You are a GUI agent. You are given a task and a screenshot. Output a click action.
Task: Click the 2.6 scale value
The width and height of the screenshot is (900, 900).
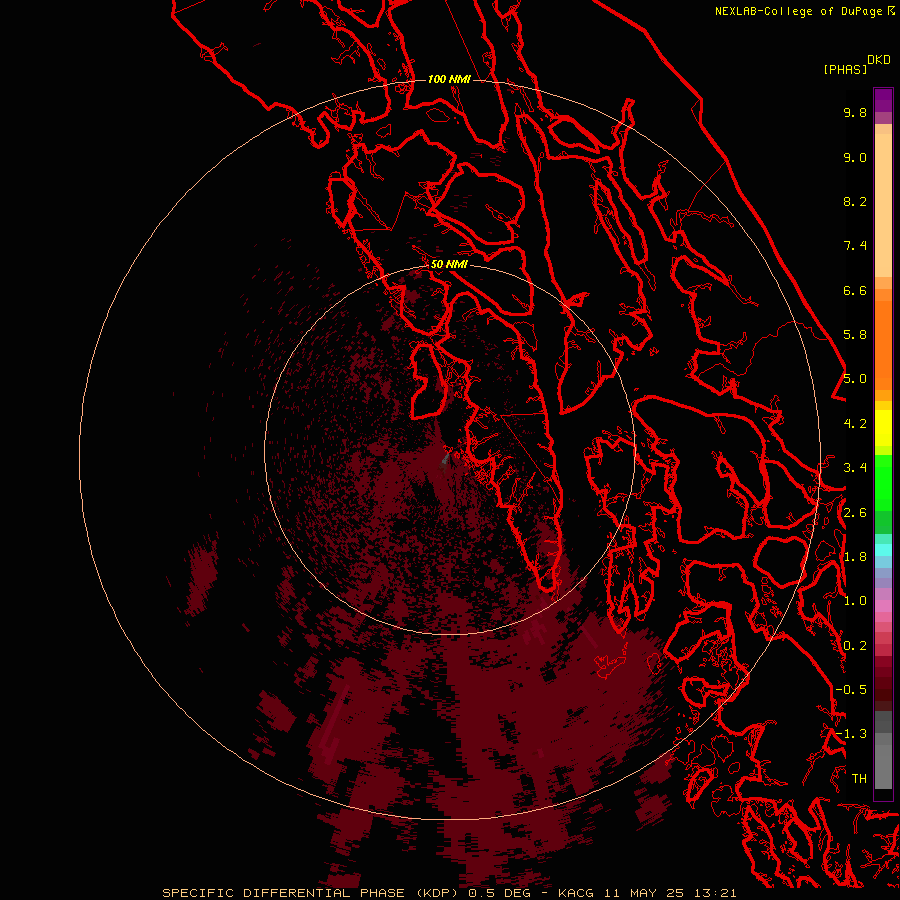click(x=855, y=513)
